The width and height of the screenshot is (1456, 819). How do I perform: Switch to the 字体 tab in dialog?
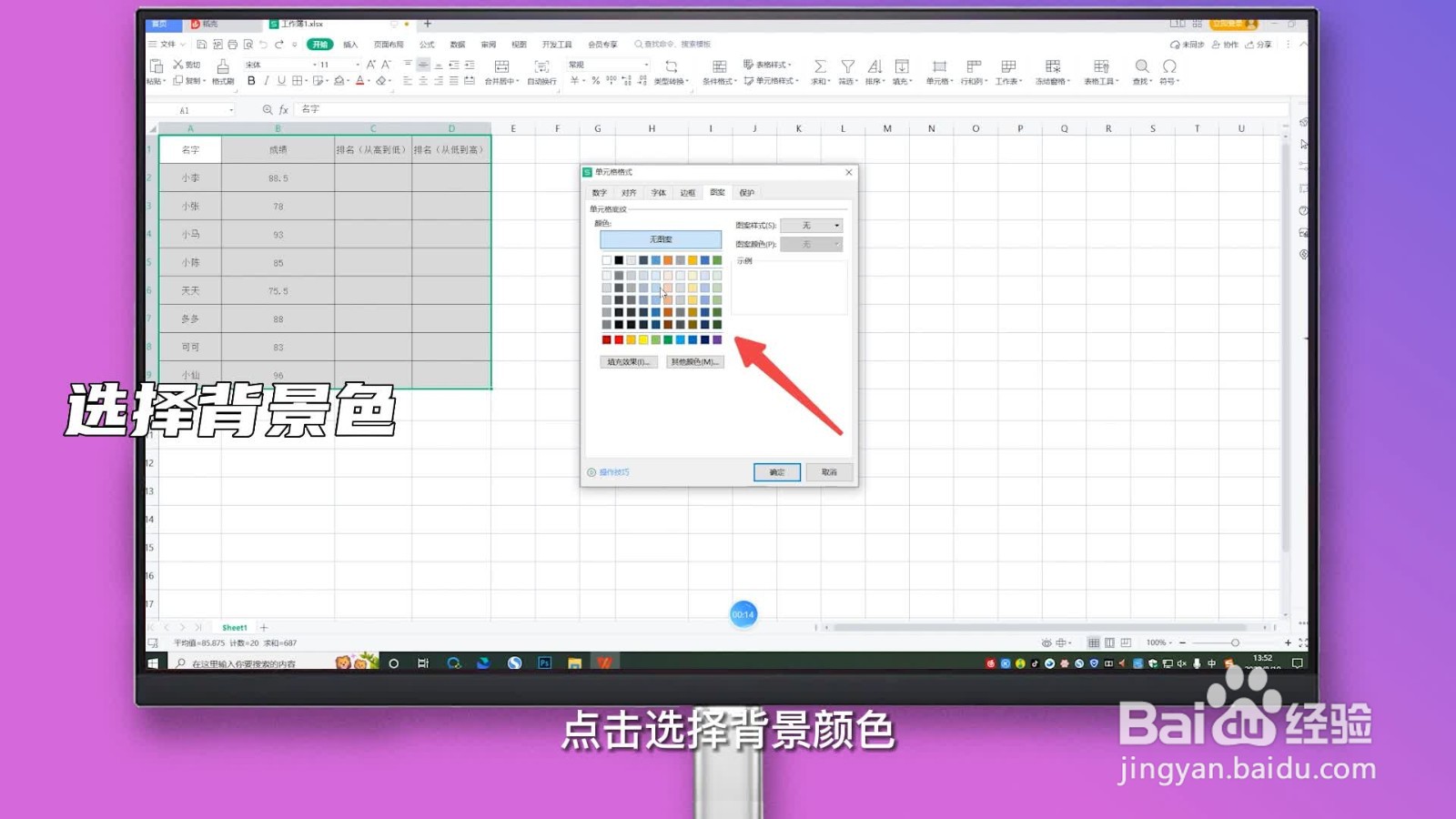click(x=658, y=193)
